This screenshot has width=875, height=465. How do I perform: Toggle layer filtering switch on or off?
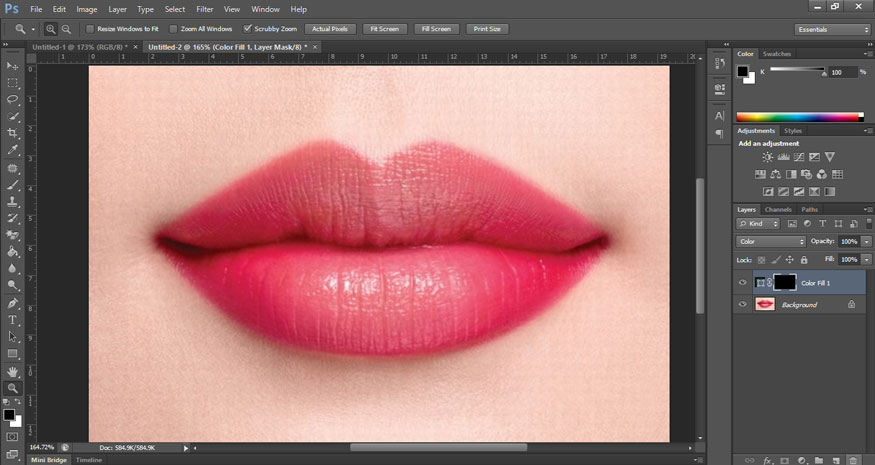pos(868,223)
